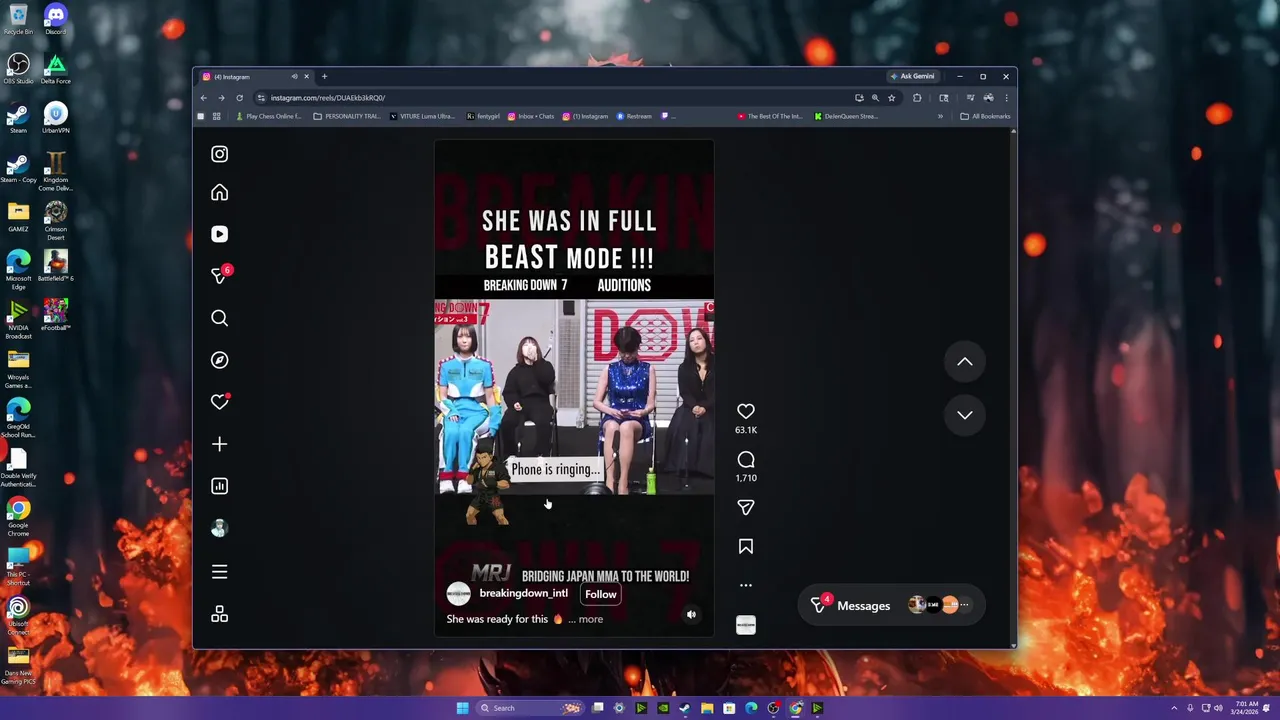Create a new post with plus icon
Image resolution: width=1280 pixels, height=720 pixels.
pyautogui.click(x=219, y=444)
